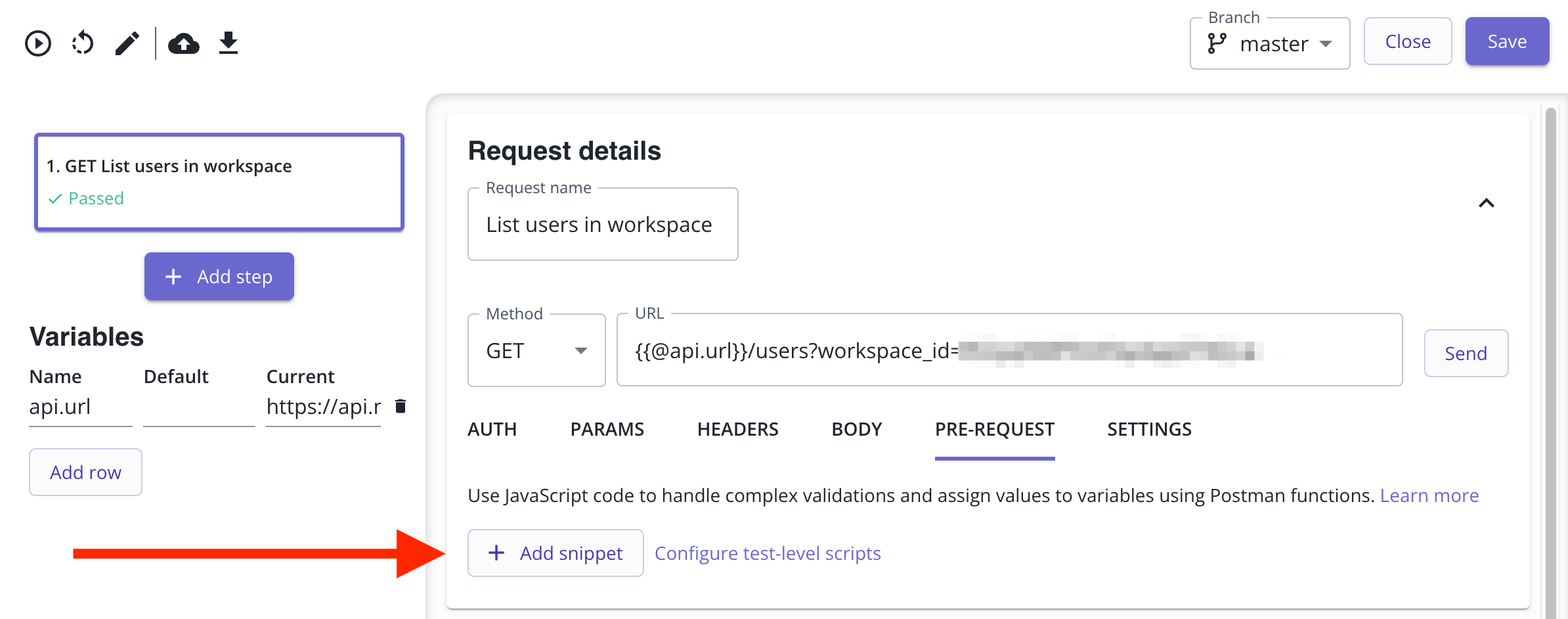The image size is (1568, 619).
Task: Click the Send button
Action: [x=1466, y=354]
